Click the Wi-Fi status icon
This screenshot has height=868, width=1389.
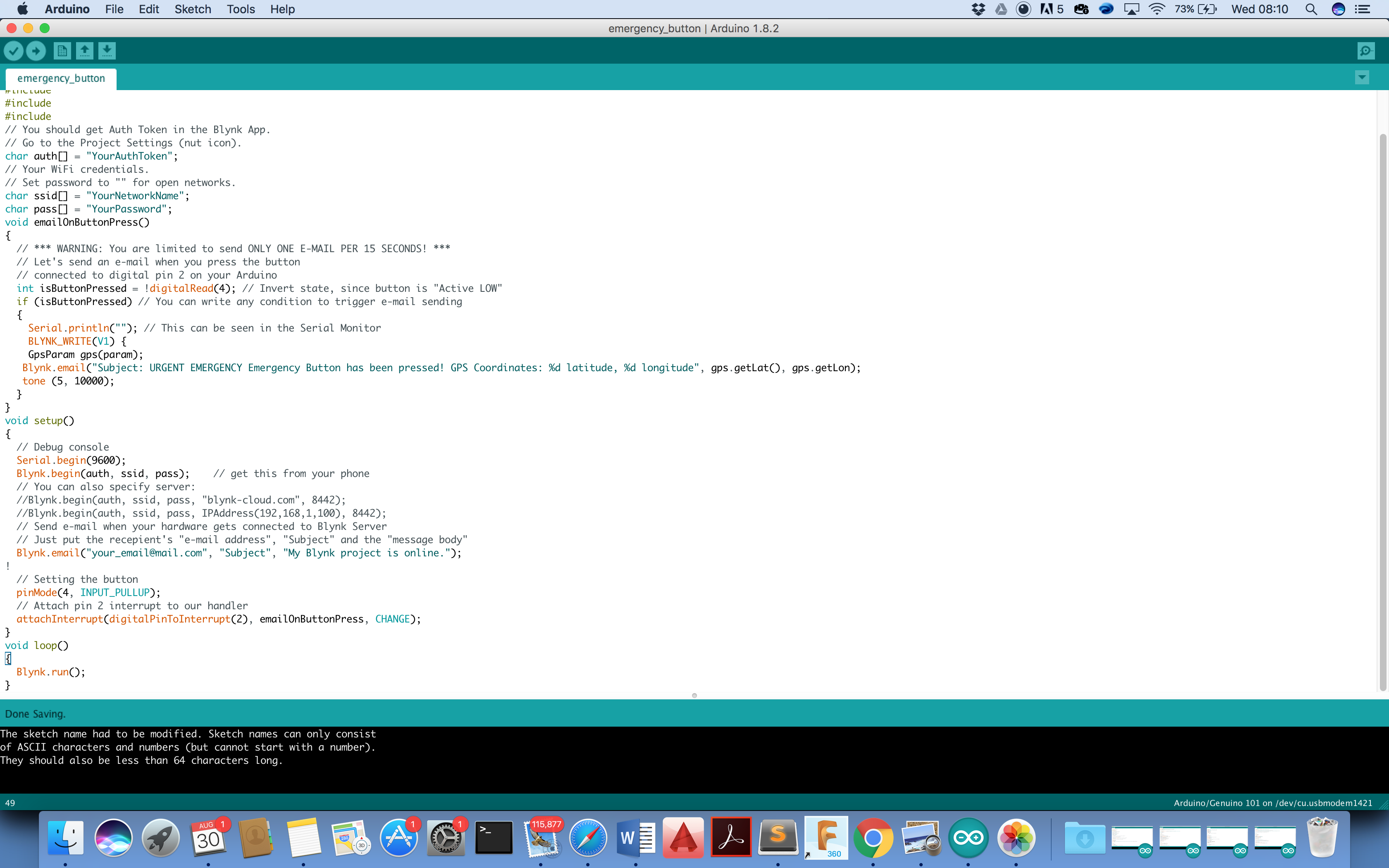click(x=1157, y=9)
